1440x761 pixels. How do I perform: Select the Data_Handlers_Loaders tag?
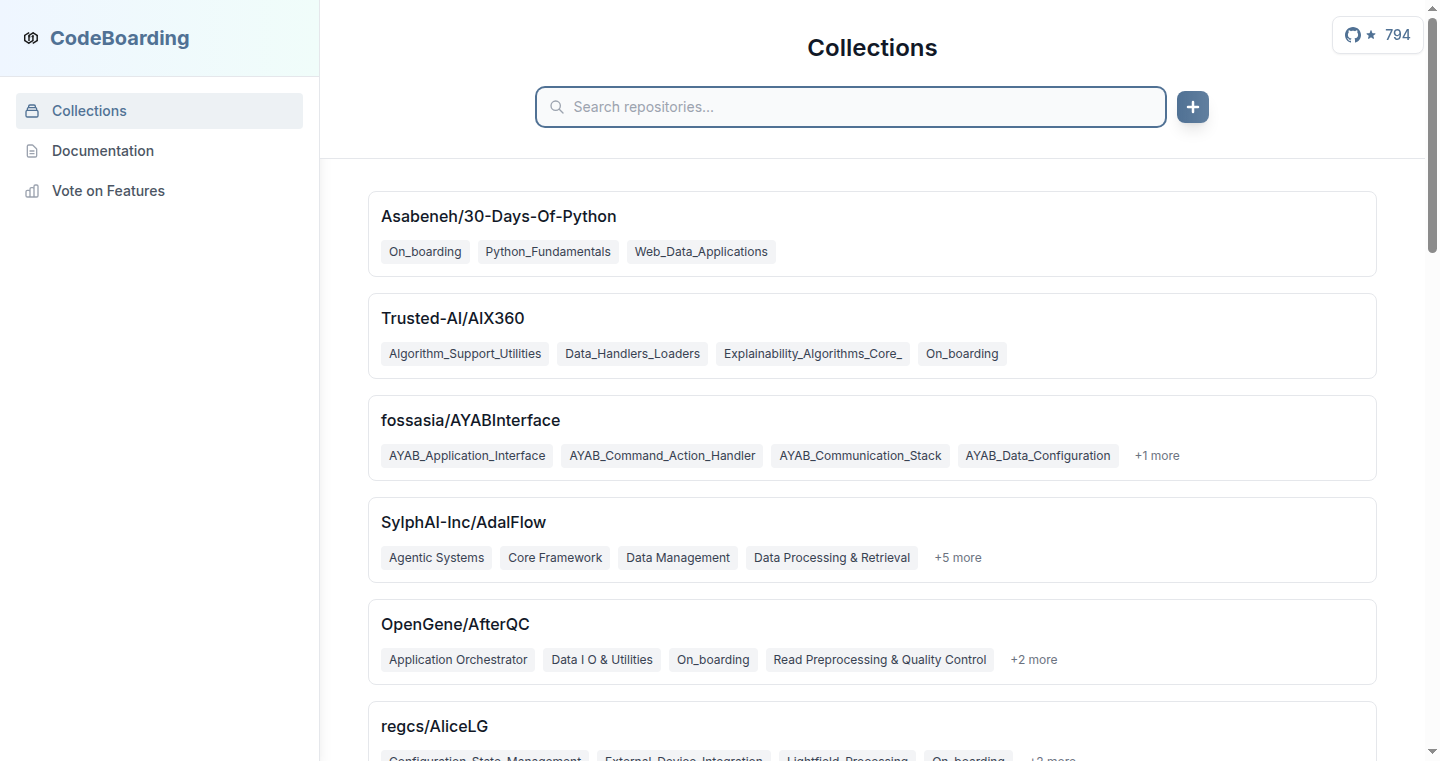tap(632, 354)
